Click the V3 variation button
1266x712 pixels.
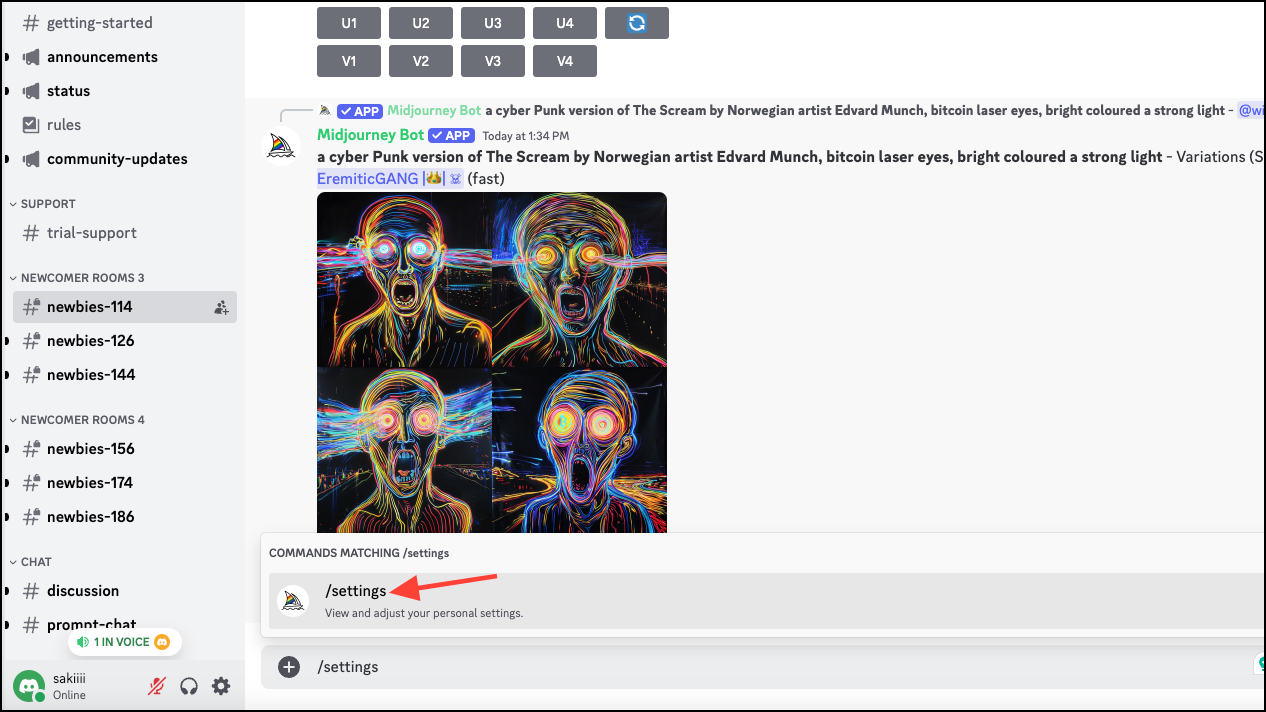(x=493, y=61)
